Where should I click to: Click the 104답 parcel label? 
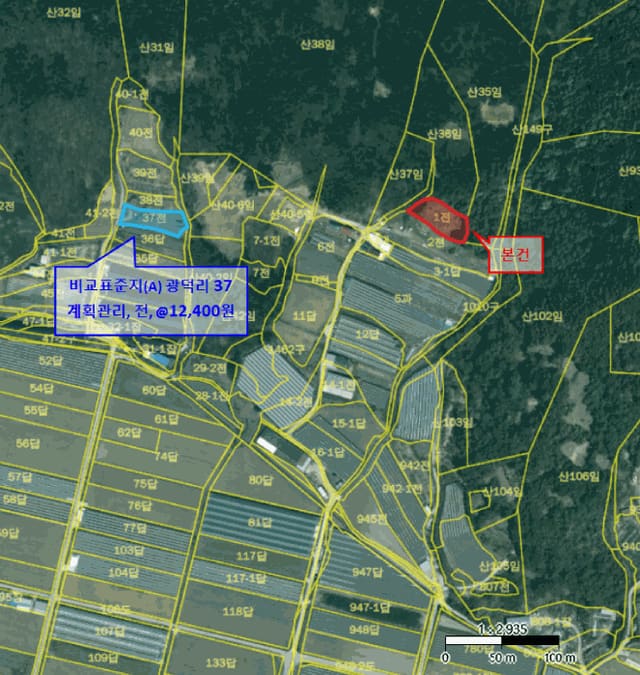123,573
